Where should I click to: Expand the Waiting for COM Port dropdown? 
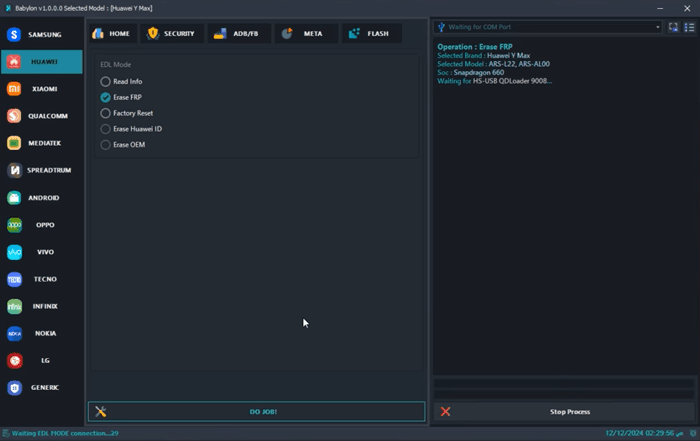point(549,27)
